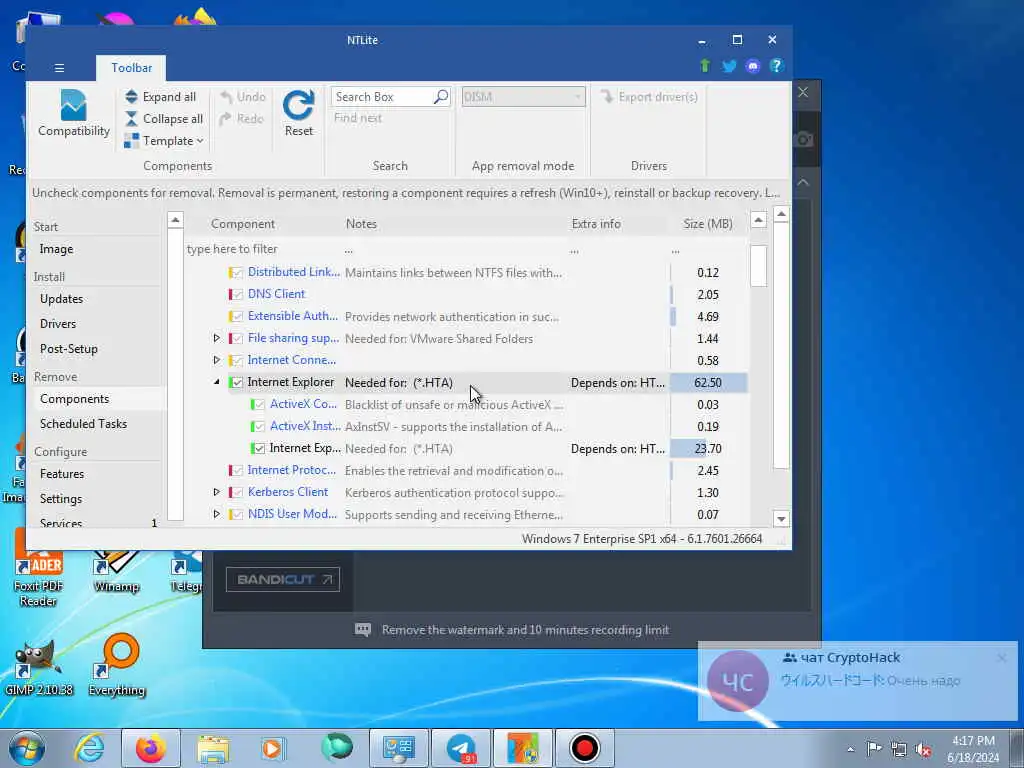Viewport: 1024px width, 768px height.
Task: Open the Everything desktop shortcut
Action: point(117,666)
